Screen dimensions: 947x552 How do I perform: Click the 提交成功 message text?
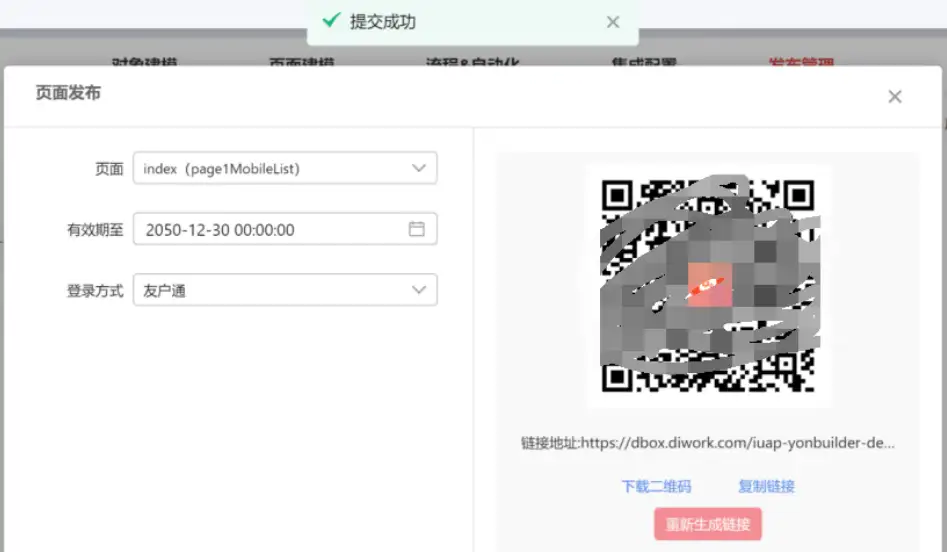point(383,22)
